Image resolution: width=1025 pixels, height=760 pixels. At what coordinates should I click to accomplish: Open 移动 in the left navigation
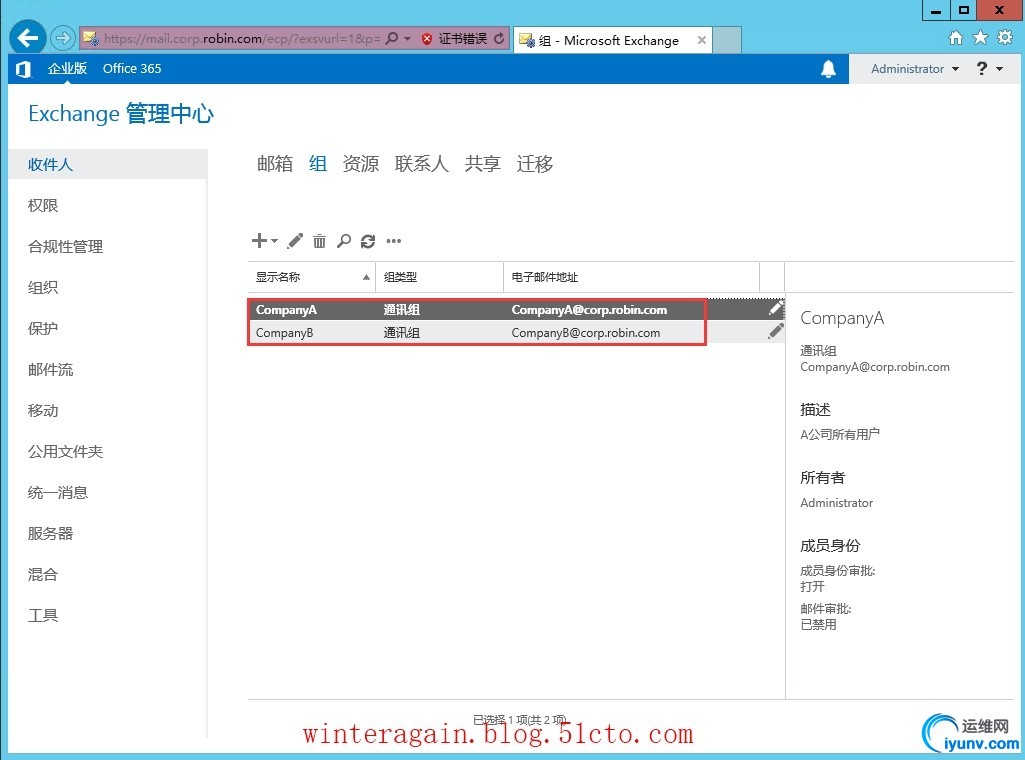point(43,410)
